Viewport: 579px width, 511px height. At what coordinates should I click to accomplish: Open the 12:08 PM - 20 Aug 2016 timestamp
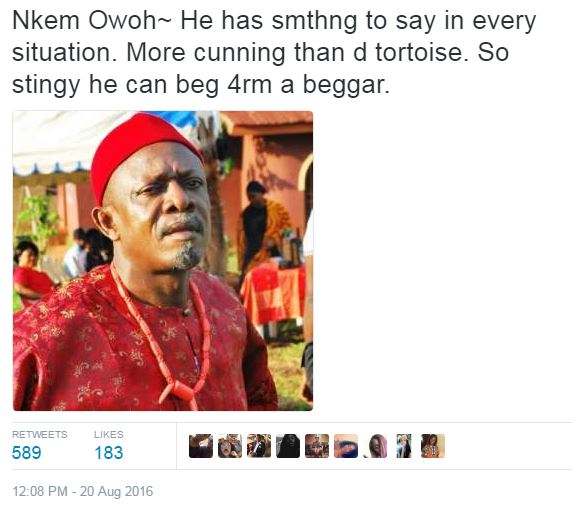[83, 491]
